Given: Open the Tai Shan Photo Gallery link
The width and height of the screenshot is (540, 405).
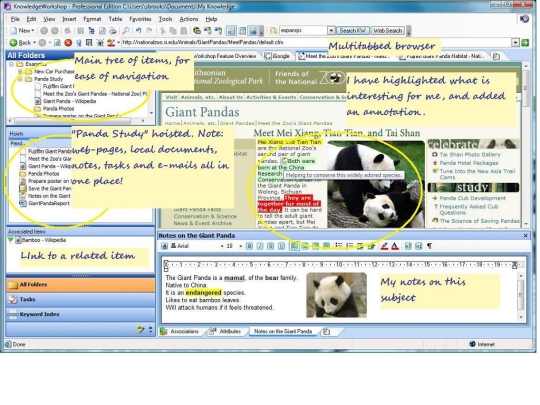Looking at the screenshot, I should pos(470,155).
